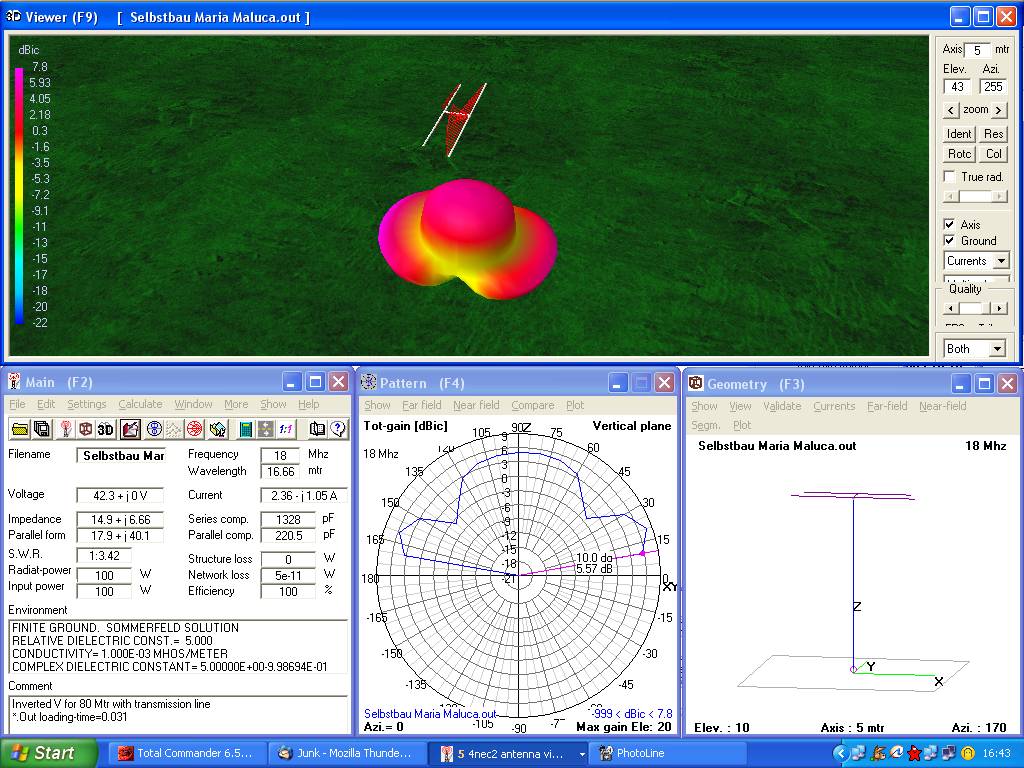Click the open file folder icon
This screenshot has width=1024, height=768.
[x=19, y=429]
